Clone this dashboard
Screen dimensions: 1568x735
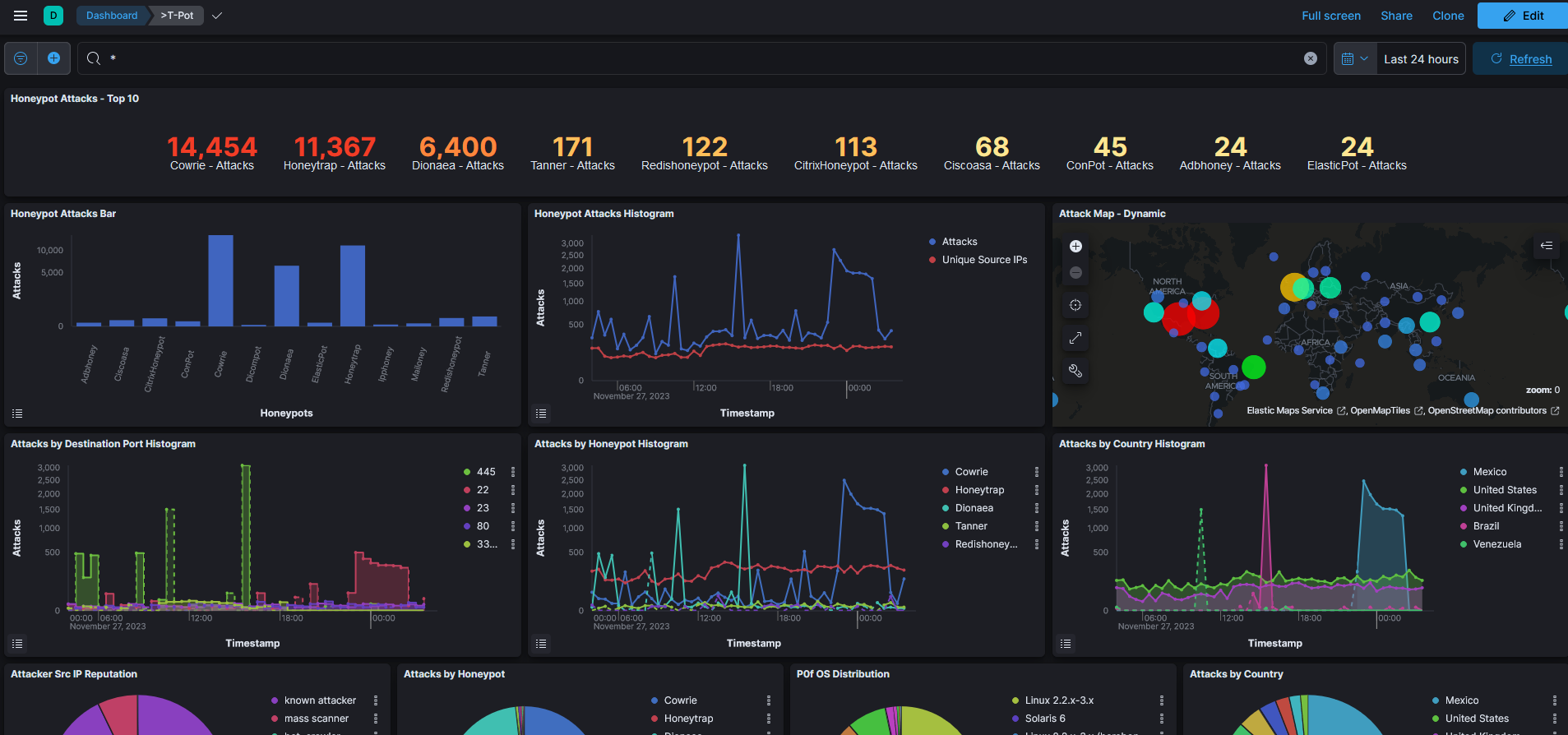pos(1448,16)
